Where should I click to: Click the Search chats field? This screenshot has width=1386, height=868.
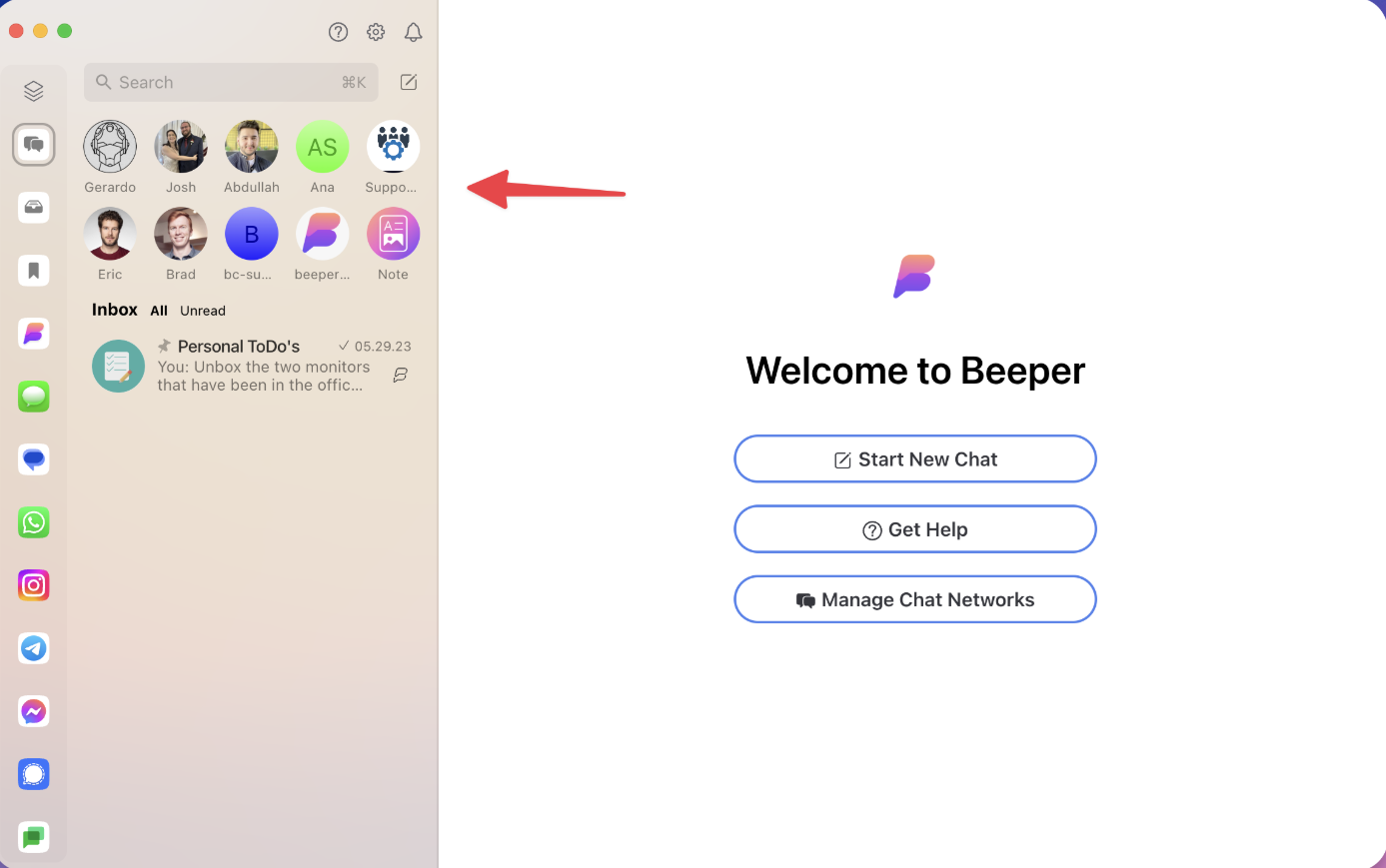pyautogui.click(x=231, y=82)
